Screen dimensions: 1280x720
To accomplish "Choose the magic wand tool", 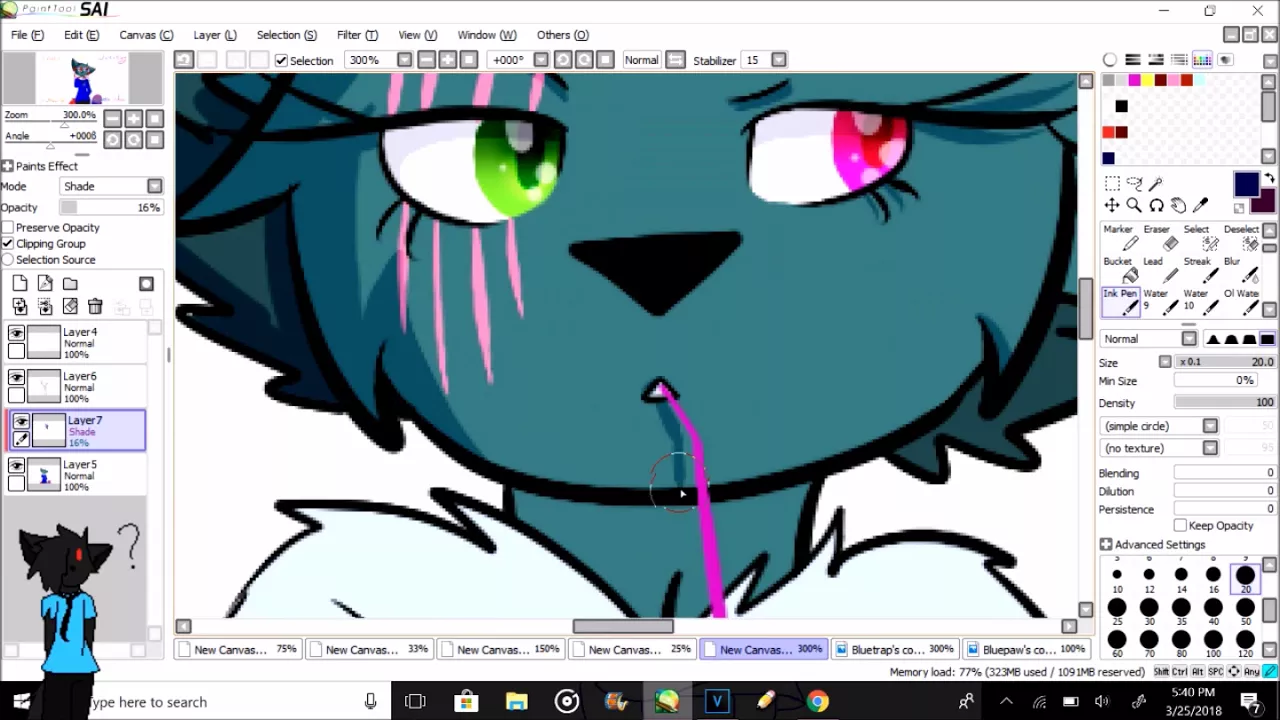I will [1156, 183].
